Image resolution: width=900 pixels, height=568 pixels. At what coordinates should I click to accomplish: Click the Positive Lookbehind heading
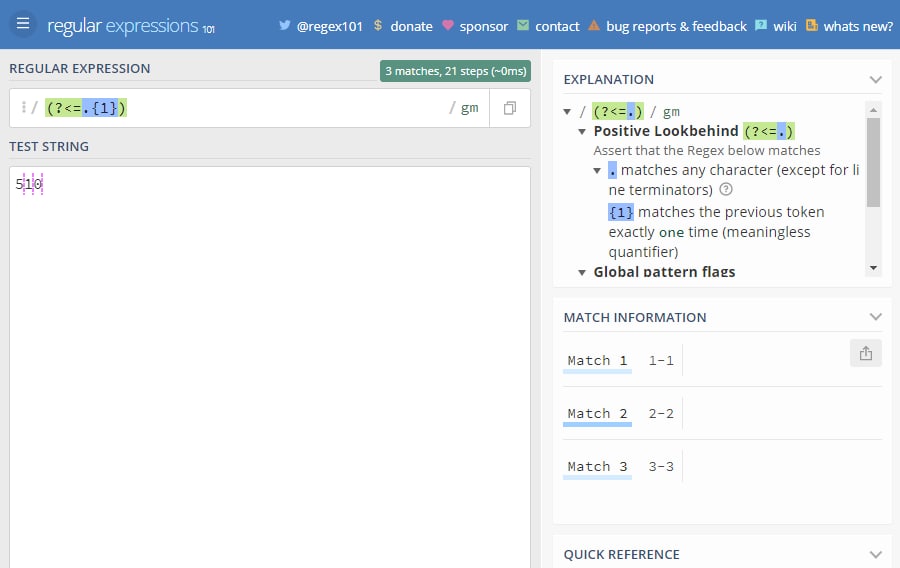666,131
